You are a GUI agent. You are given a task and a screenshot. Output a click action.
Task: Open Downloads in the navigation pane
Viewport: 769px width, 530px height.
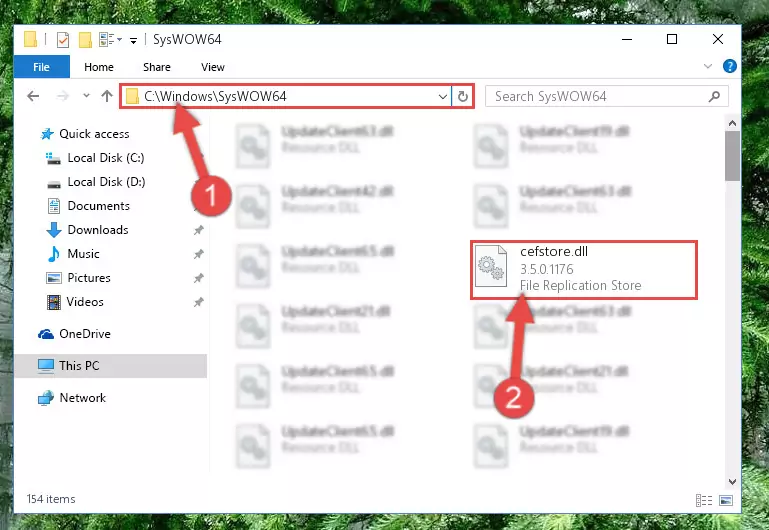click(98, 229)
